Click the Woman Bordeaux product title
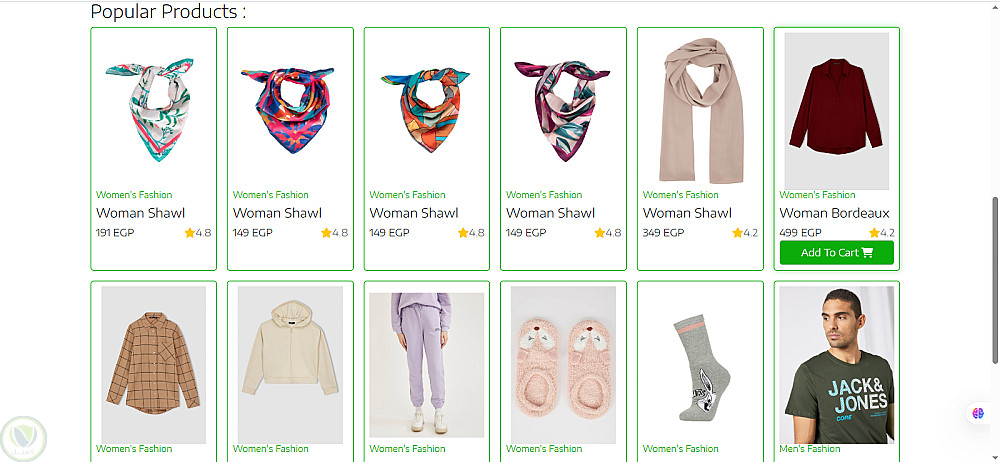 click(834, 213)
